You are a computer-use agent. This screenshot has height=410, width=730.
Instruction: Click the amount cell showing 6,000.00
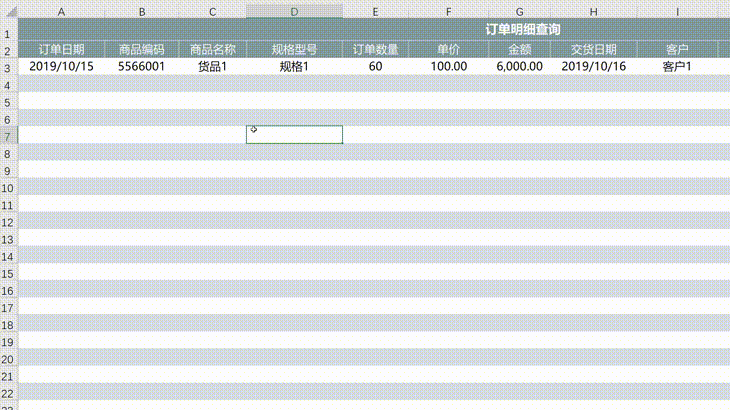[x=519, y=67]
